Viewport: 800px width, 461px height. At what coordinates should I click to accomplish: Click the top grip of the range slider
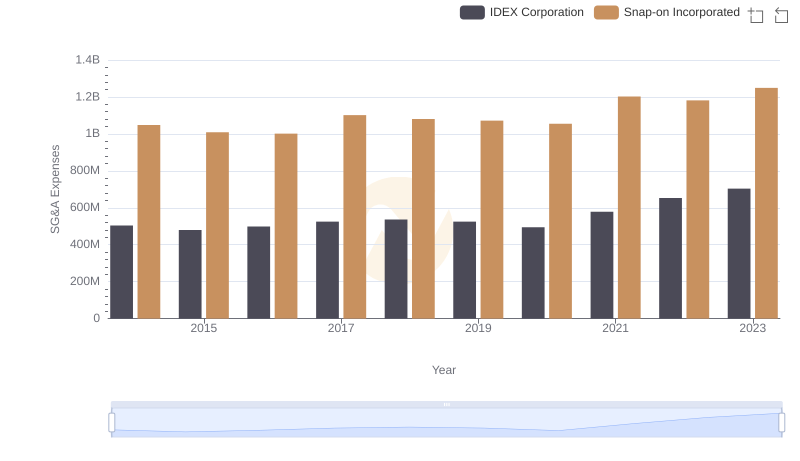[x=446, y=404]
